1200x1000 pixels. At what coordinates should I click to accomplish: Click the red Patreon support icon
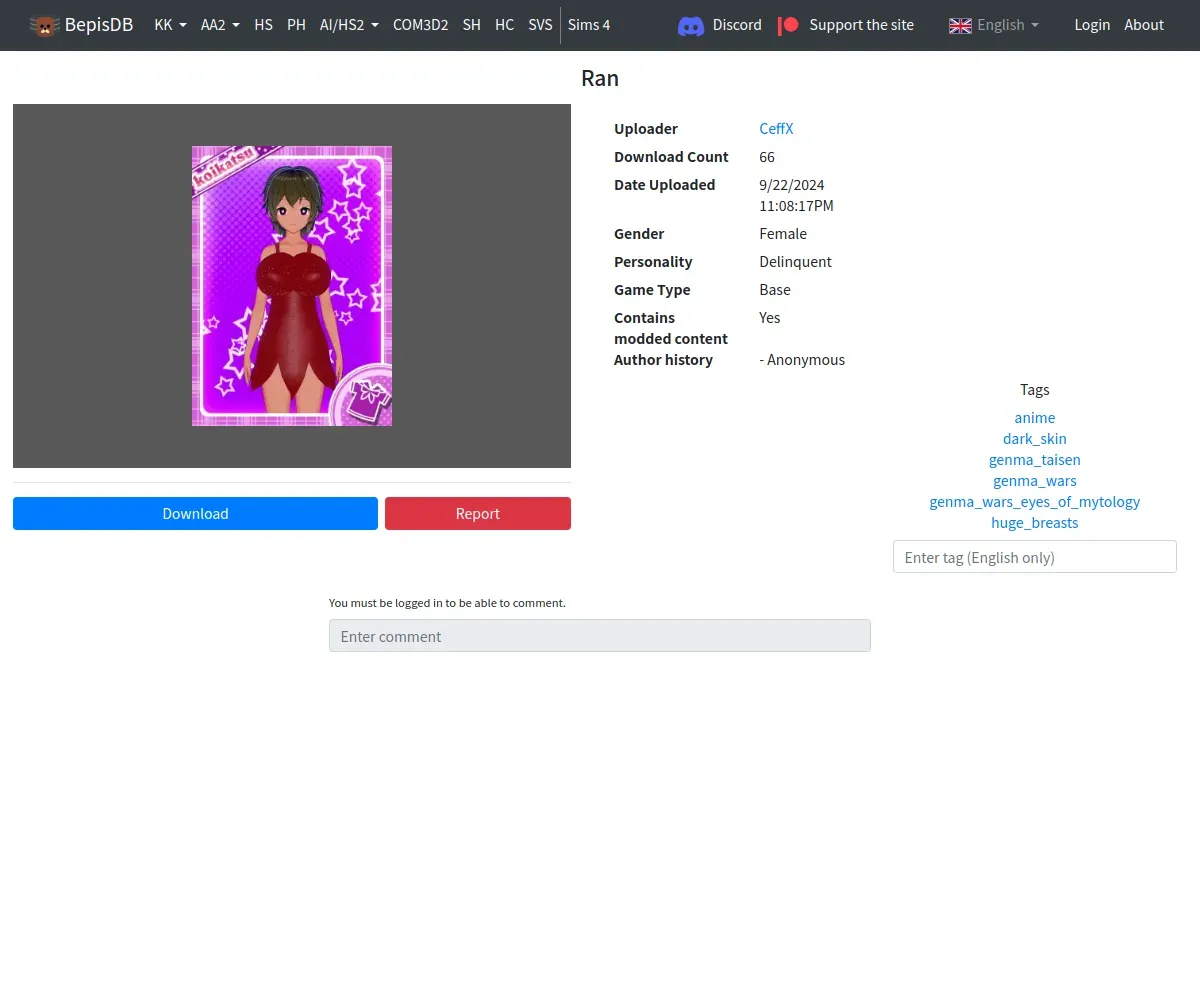(x=789, y=25)
